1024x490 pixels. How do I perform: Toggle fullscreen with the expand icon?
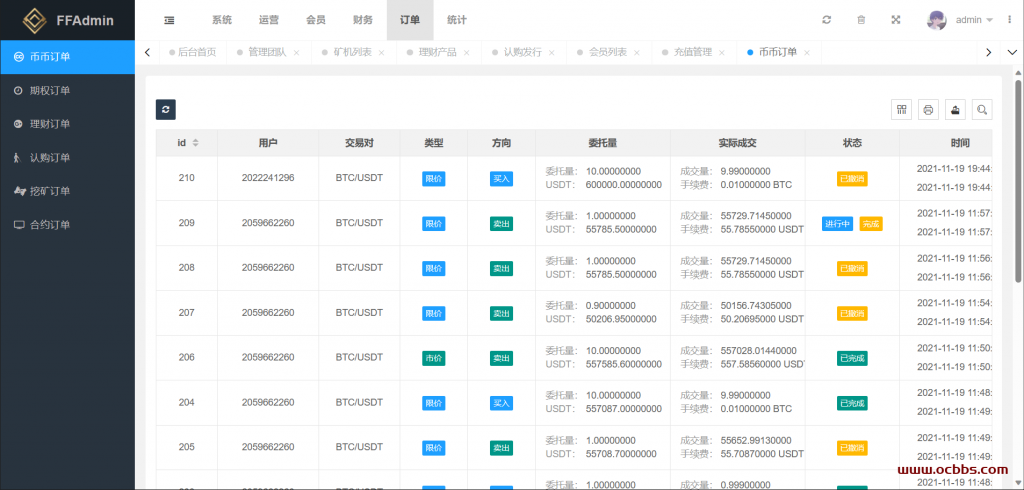[896, 20]
